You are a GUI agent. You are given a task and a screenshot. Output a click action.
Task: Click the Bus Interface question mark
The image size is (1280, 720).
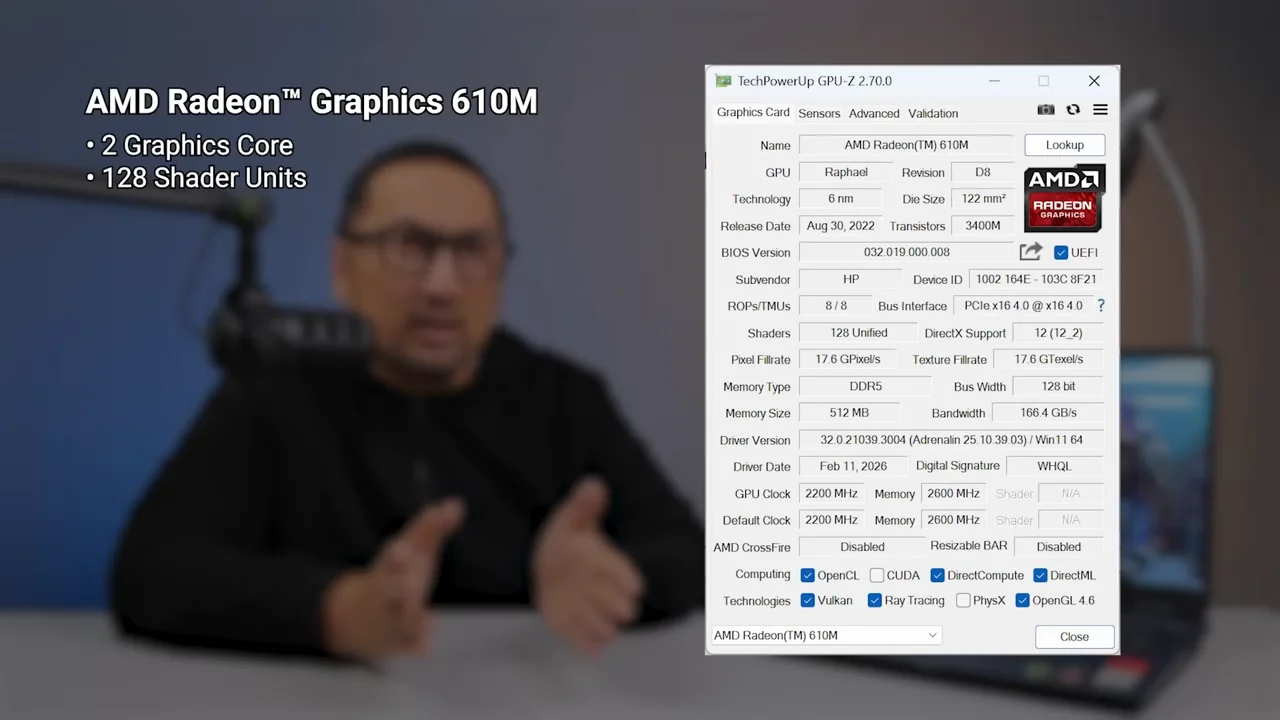[1101, 305]
